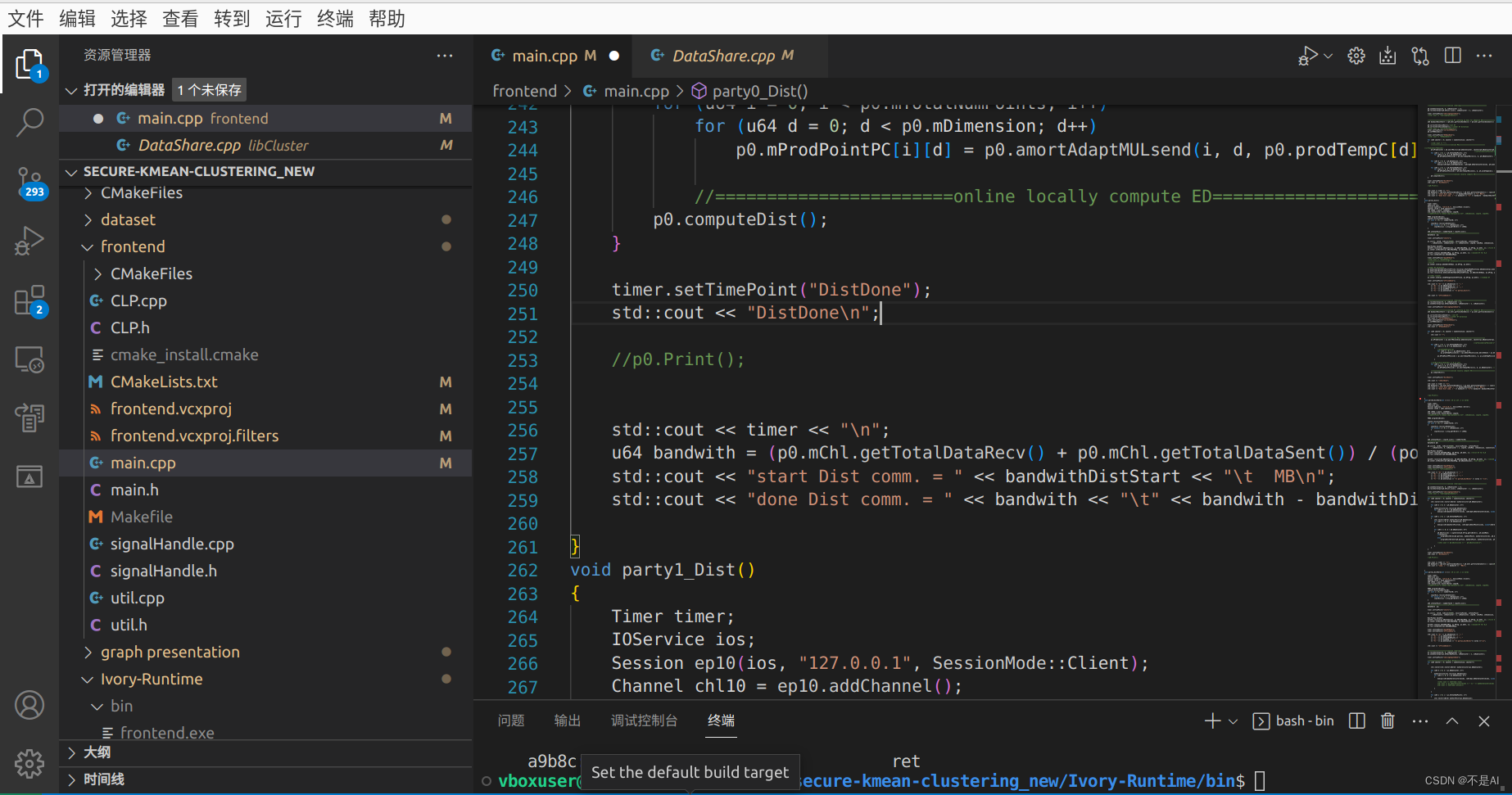Open the 终端 menu

click(335, 19)
